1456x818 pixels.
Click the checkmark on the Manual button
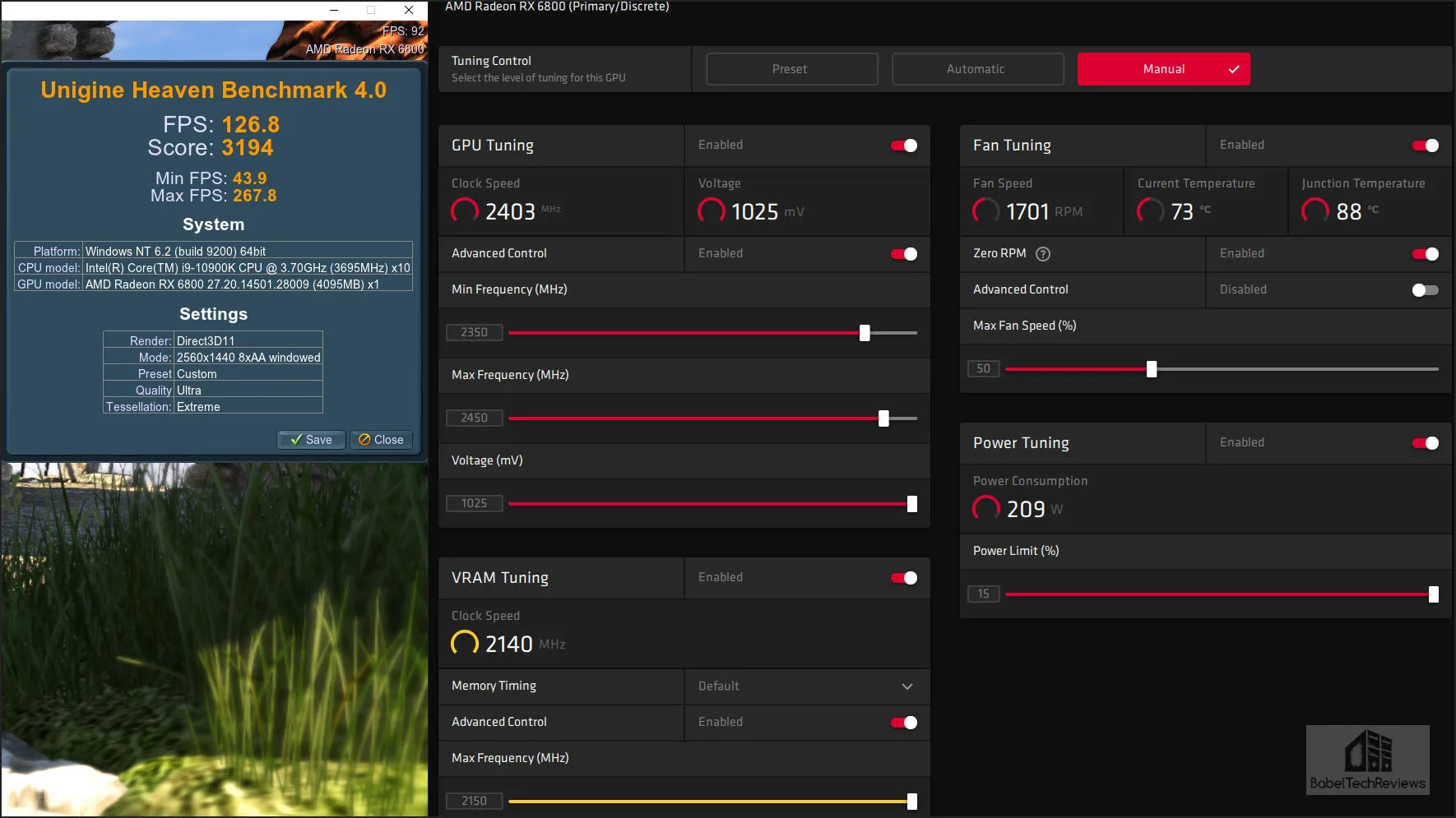(1234, 69)
